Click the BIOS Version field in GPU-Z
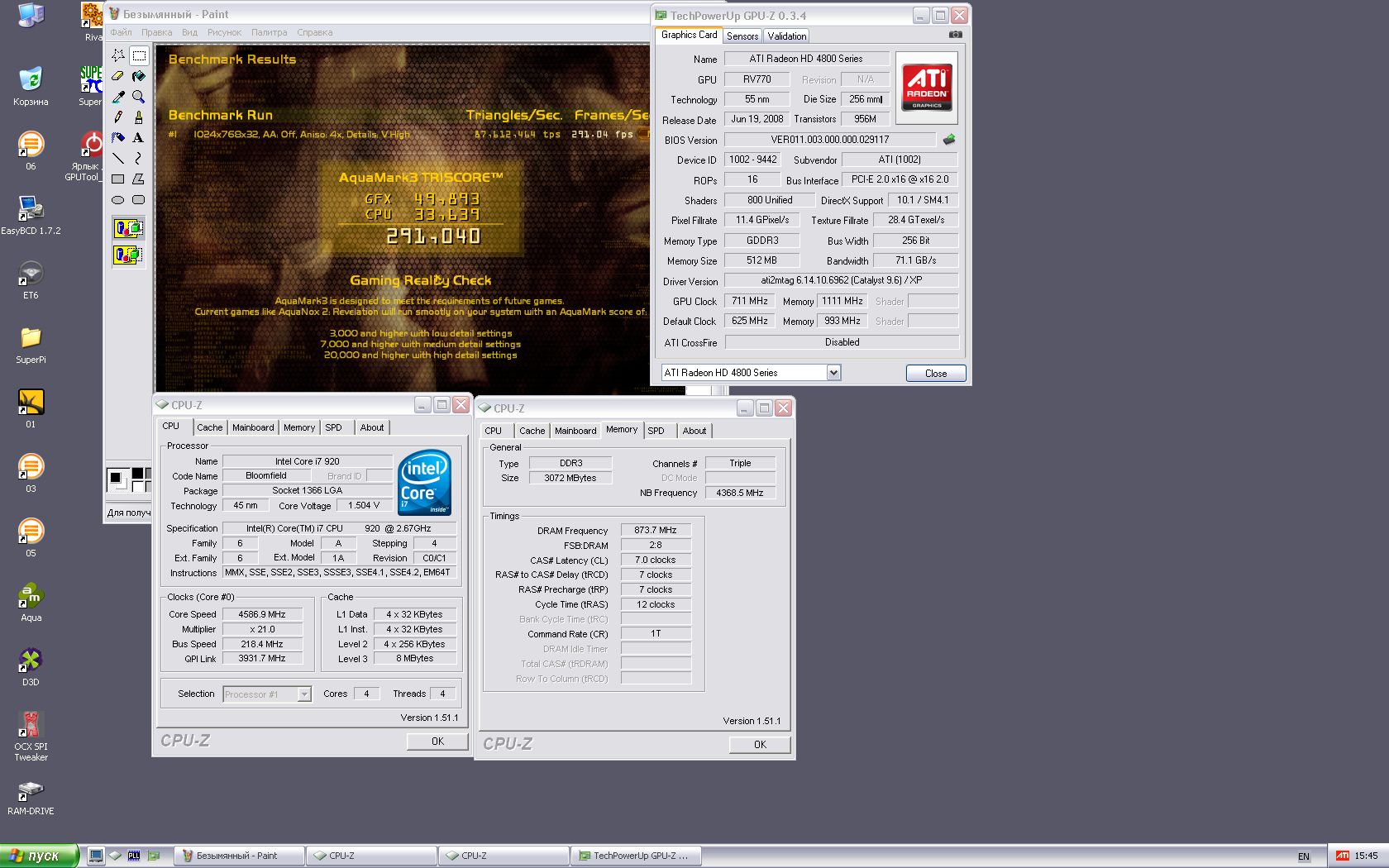Screen dimensions: 1389x868 click(830, 140)
